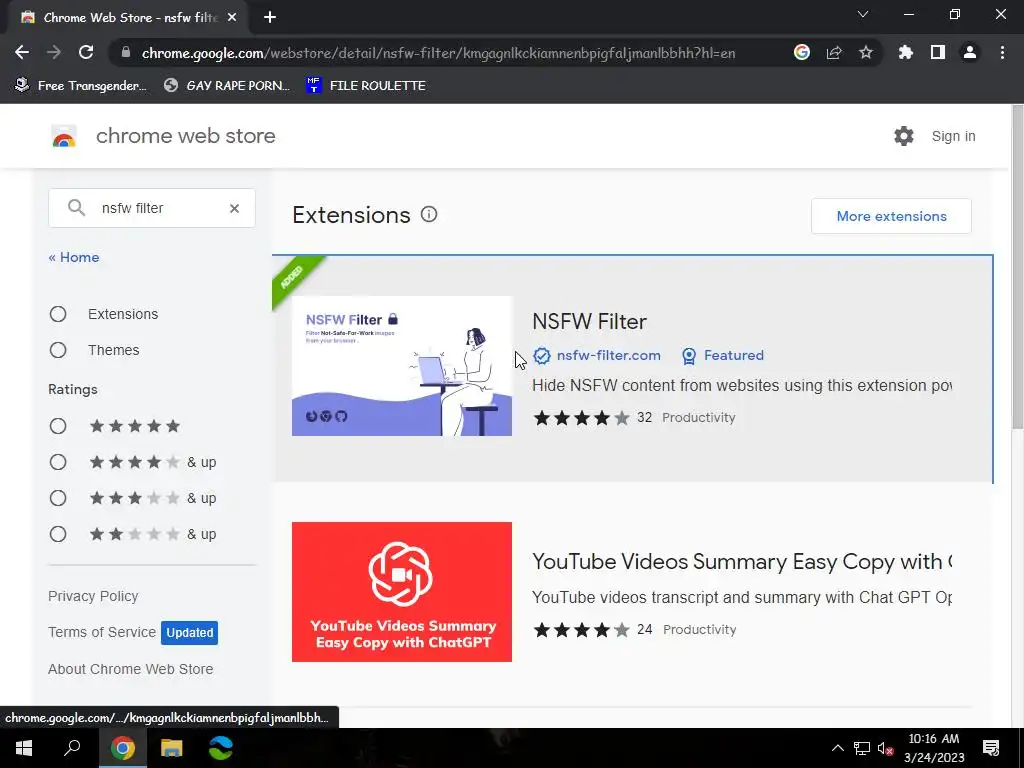Click the Updated badge beside Terms
The height and width of the screenshot is (768, 1024).
(x=189, y=632)
